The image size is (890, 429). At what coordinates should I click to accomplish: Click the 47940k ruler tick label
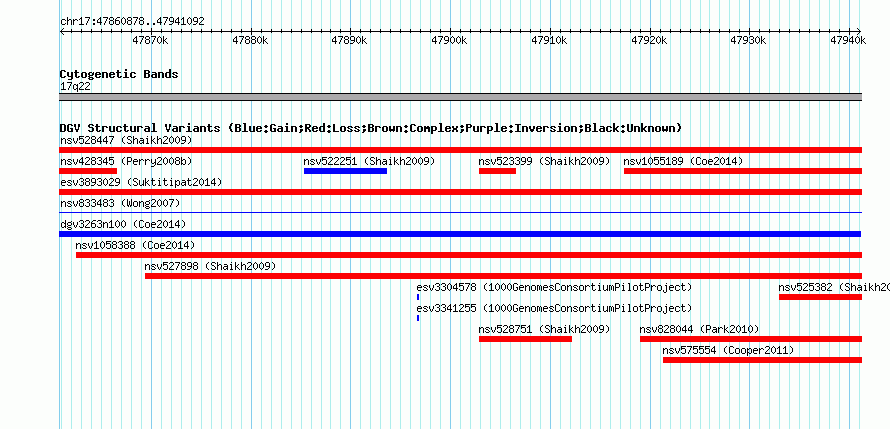click(x=848, y=40)
